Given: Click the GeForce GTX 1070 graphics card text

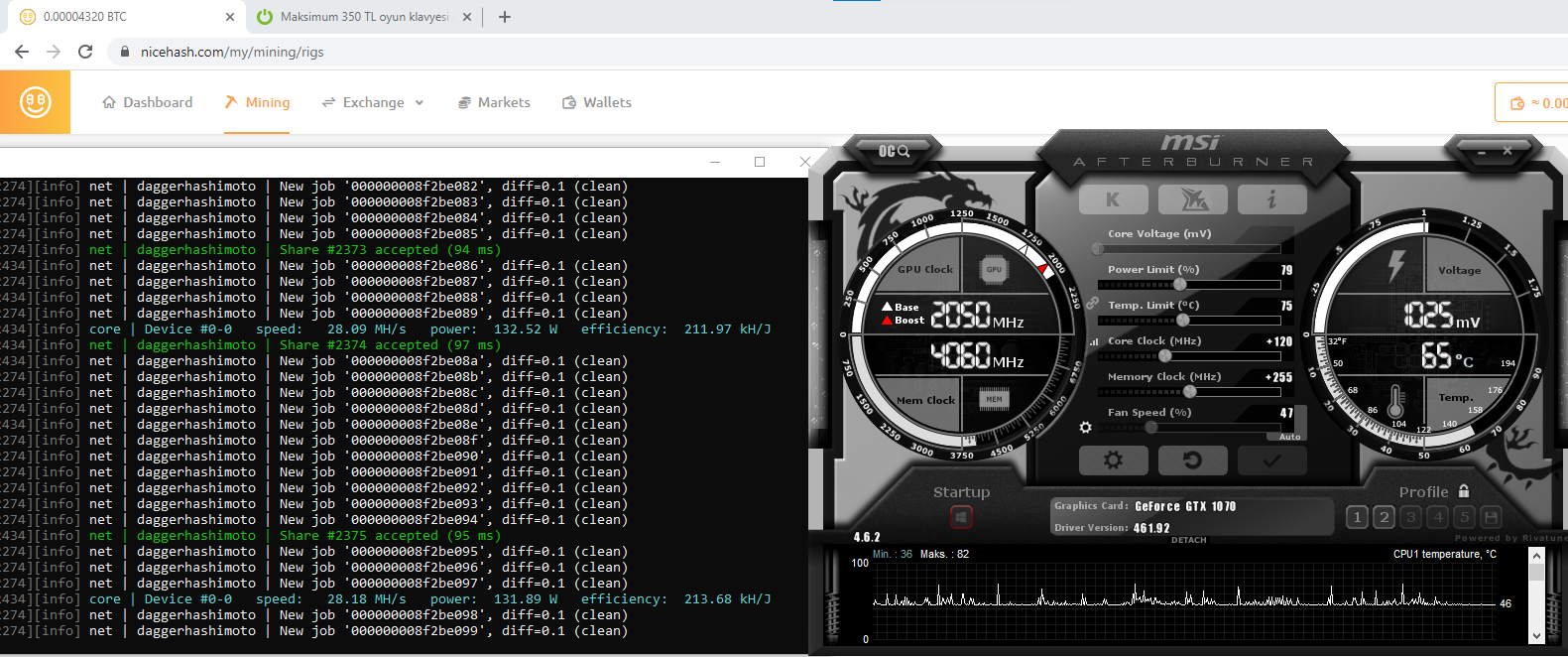Looking at the screenshot, I should pos(1185,506).
